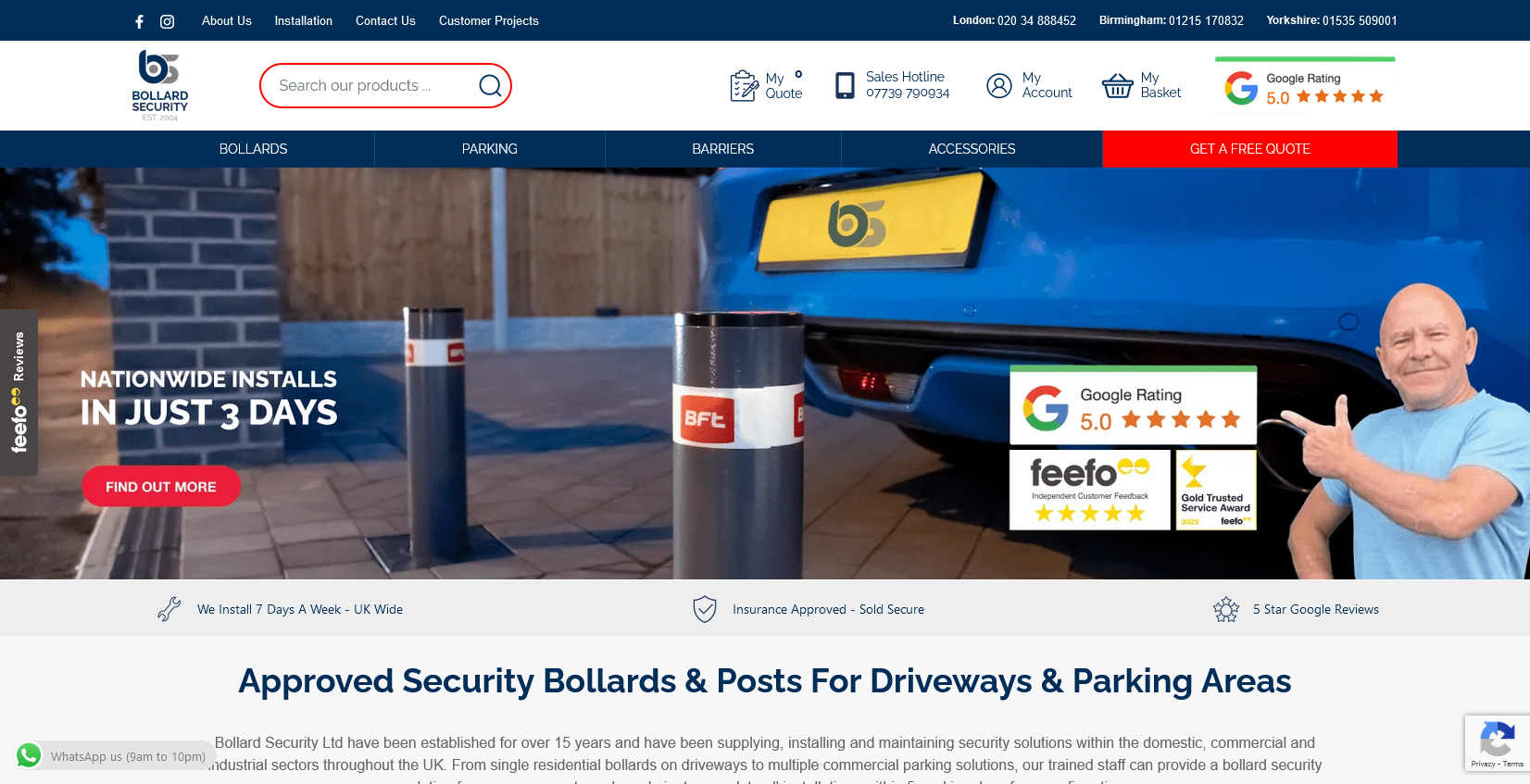Open the Installation link
1530x784 pixels.
tap(304, 20)
